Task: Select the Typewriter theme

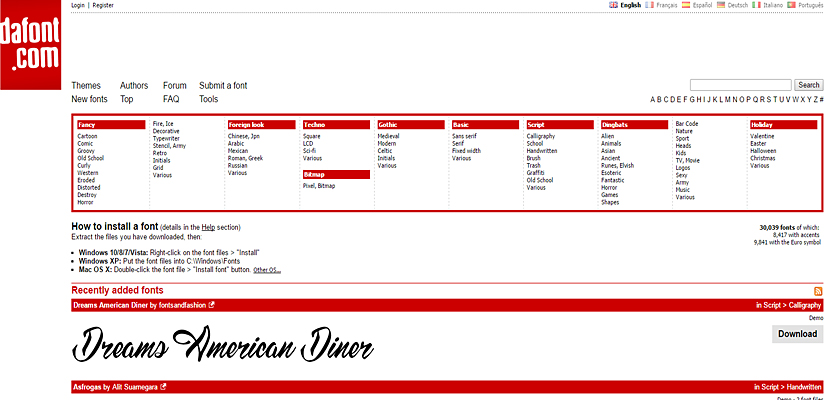Action: point(166,139)
